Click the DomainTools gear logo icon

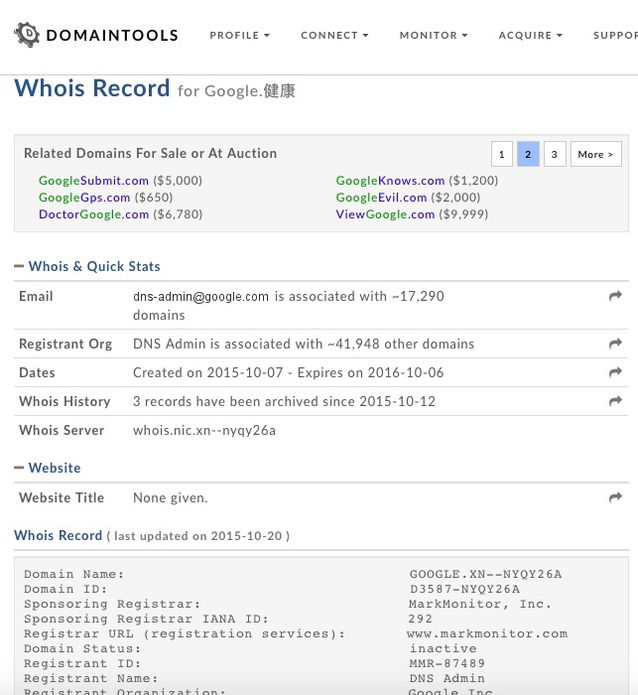(27, 35)
